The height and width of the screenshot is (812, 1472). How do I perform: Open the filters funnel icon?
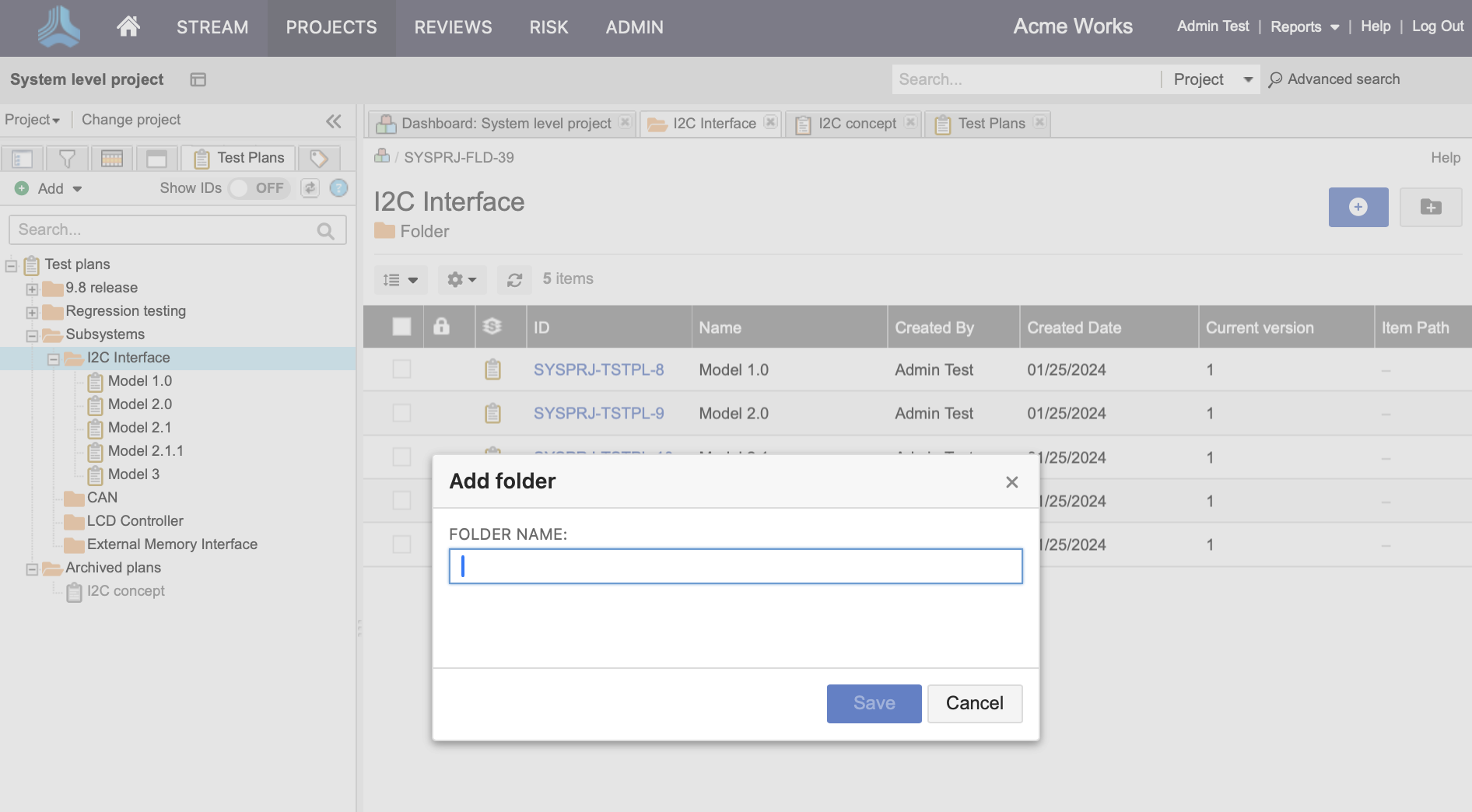(68, 159)
